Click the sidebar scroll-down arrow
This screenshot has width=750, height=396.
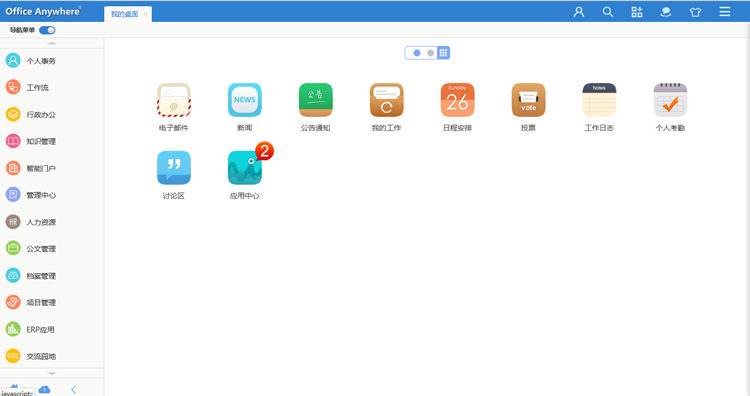point(52,374)
